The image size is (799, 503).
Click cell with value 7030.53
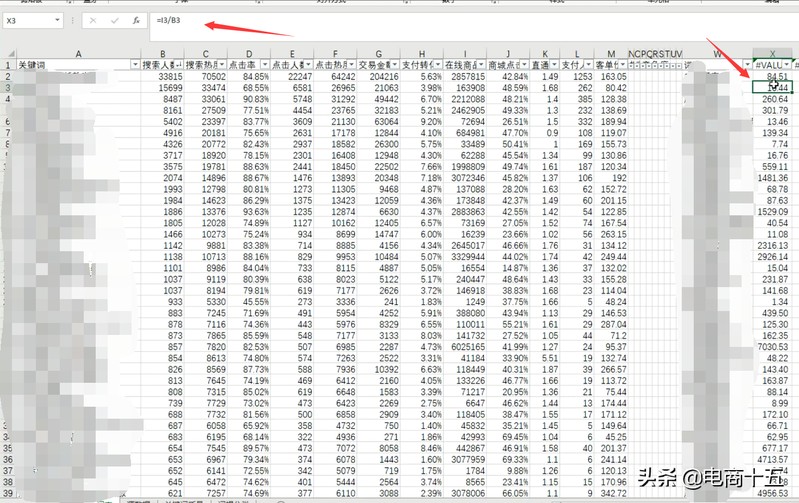[x=773, y=347]
